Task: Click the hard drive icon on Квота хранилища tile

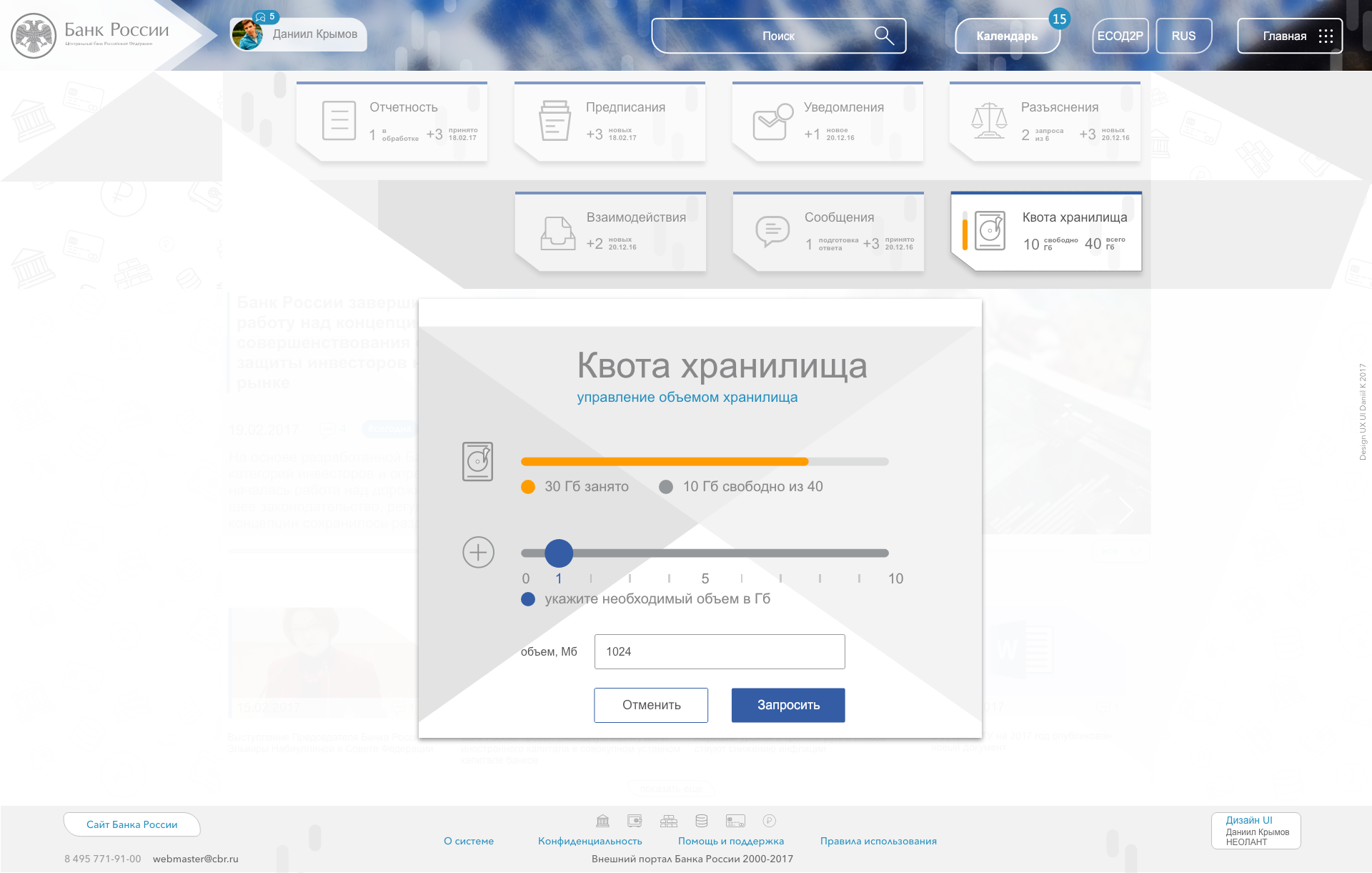Action: pos(990,230)
